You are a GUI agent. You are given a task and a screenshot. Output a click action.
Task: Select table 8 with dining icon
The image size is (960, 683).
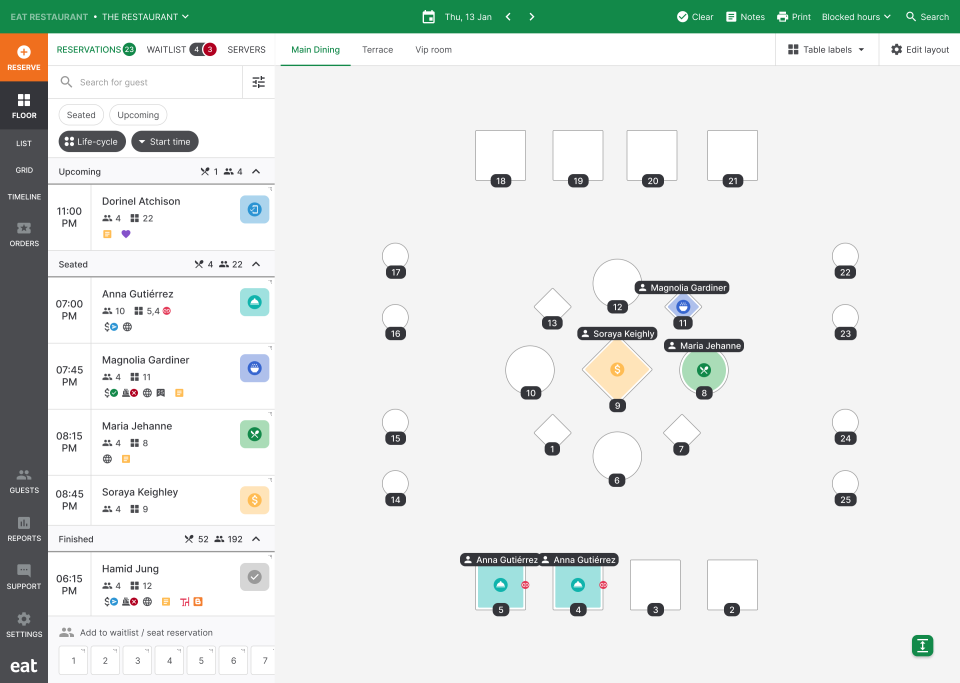[704, 370]
